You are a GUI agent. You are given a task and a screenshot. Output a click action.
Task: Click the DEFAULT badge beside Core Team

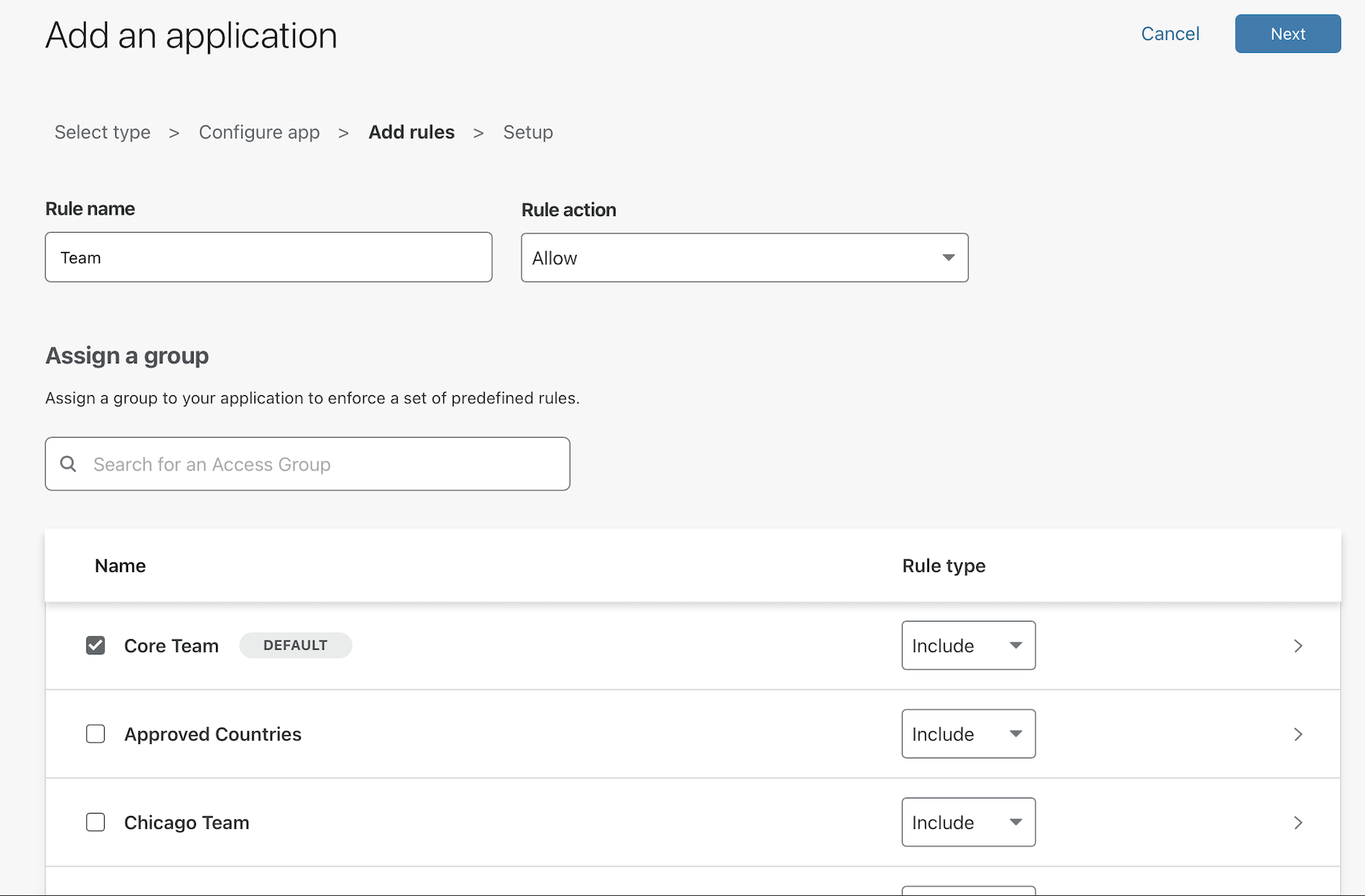pyautogui.click(x=295, y=646)
